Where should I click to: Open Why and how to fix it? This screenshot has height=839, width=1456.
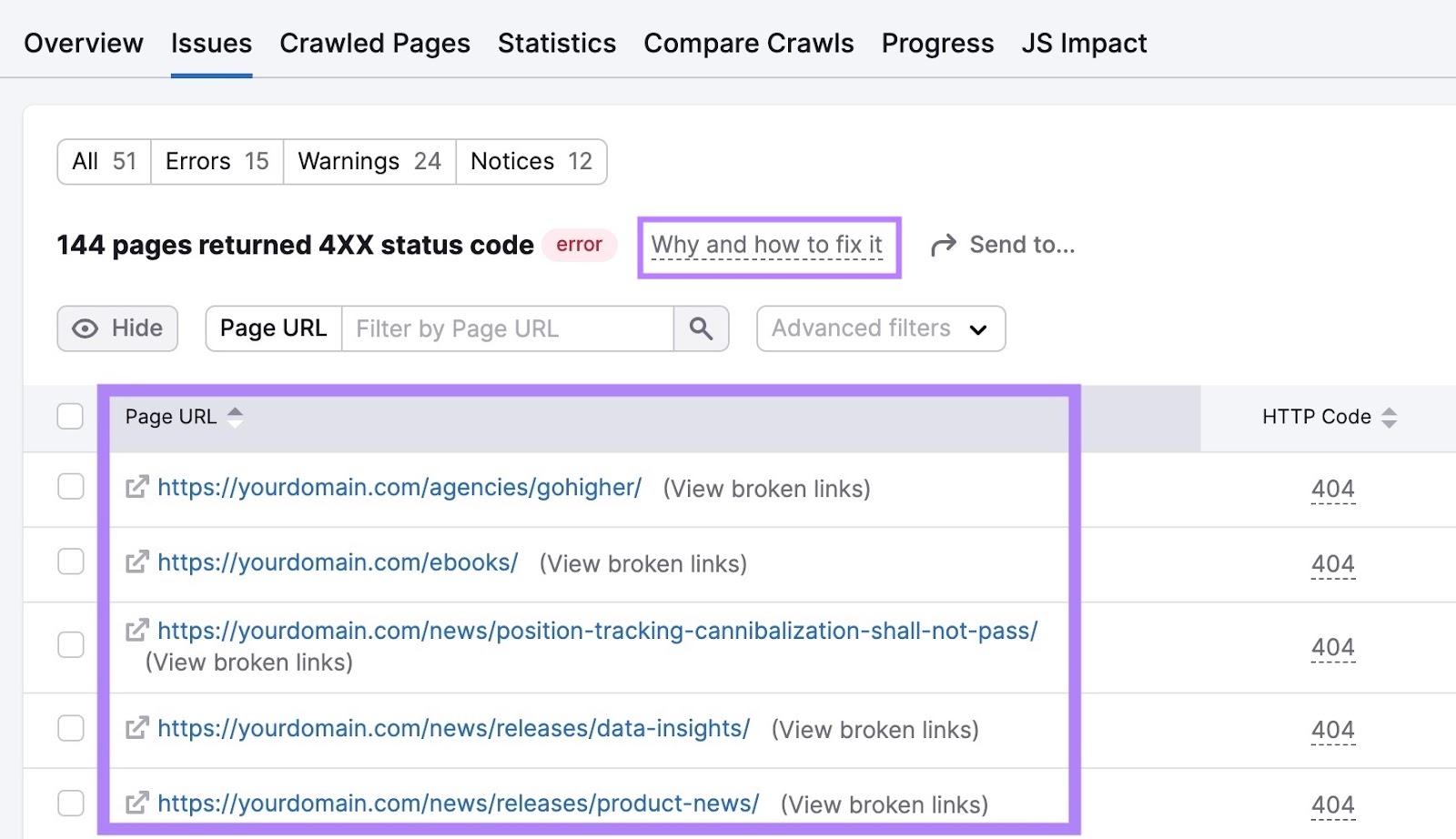[x=767, y=245]
